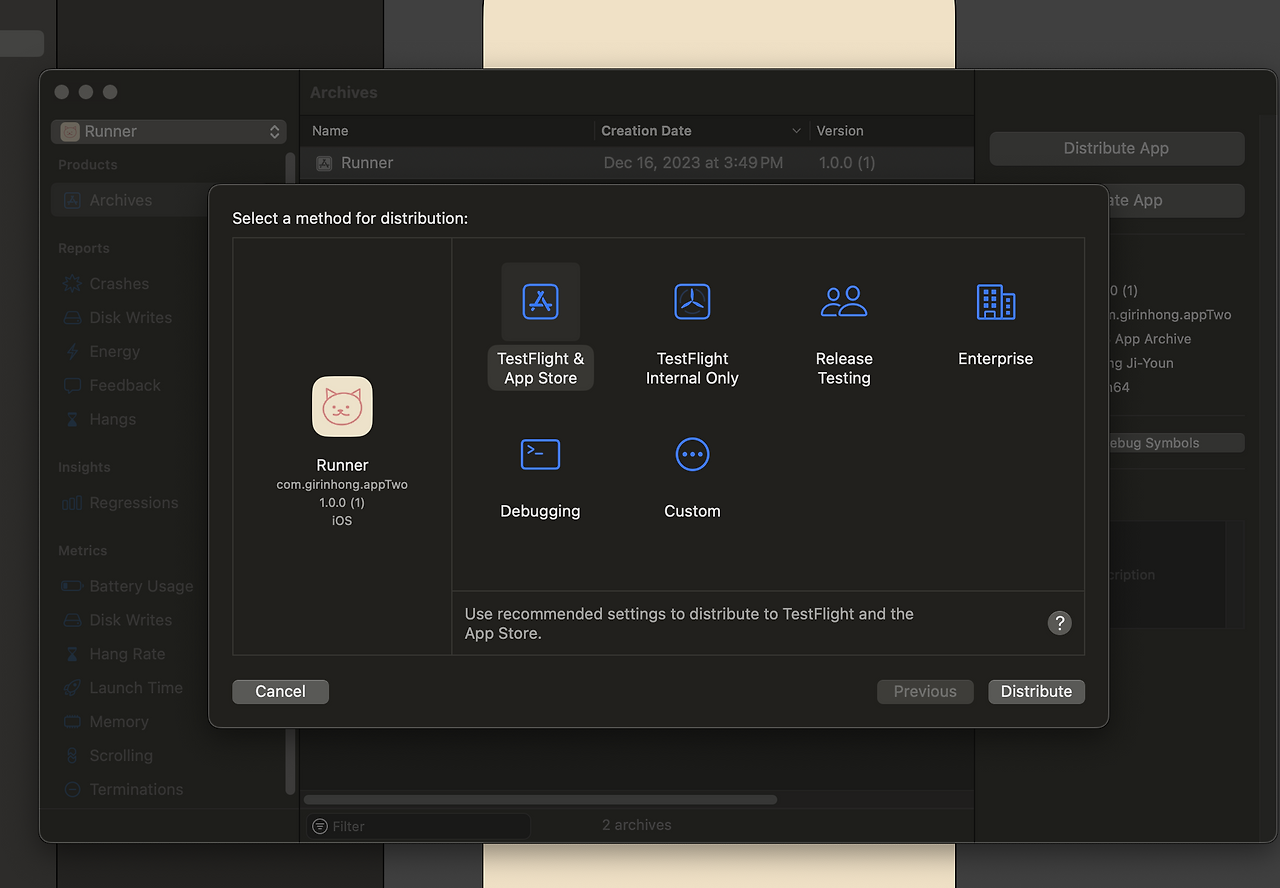1280x888 pixels.
Task: Click the Dec 16, 2023 creation date cell
Action: point(693,163)
